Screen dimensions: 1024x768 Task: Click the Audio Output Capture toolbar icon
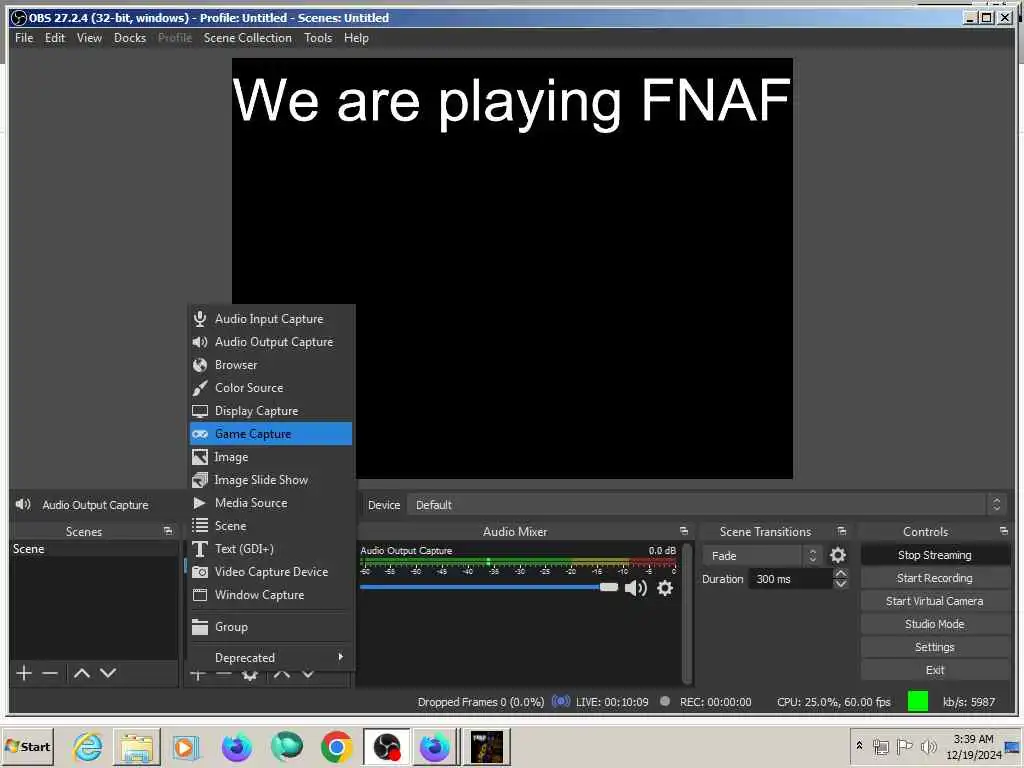pyautogui.click(x=23, y=504)
